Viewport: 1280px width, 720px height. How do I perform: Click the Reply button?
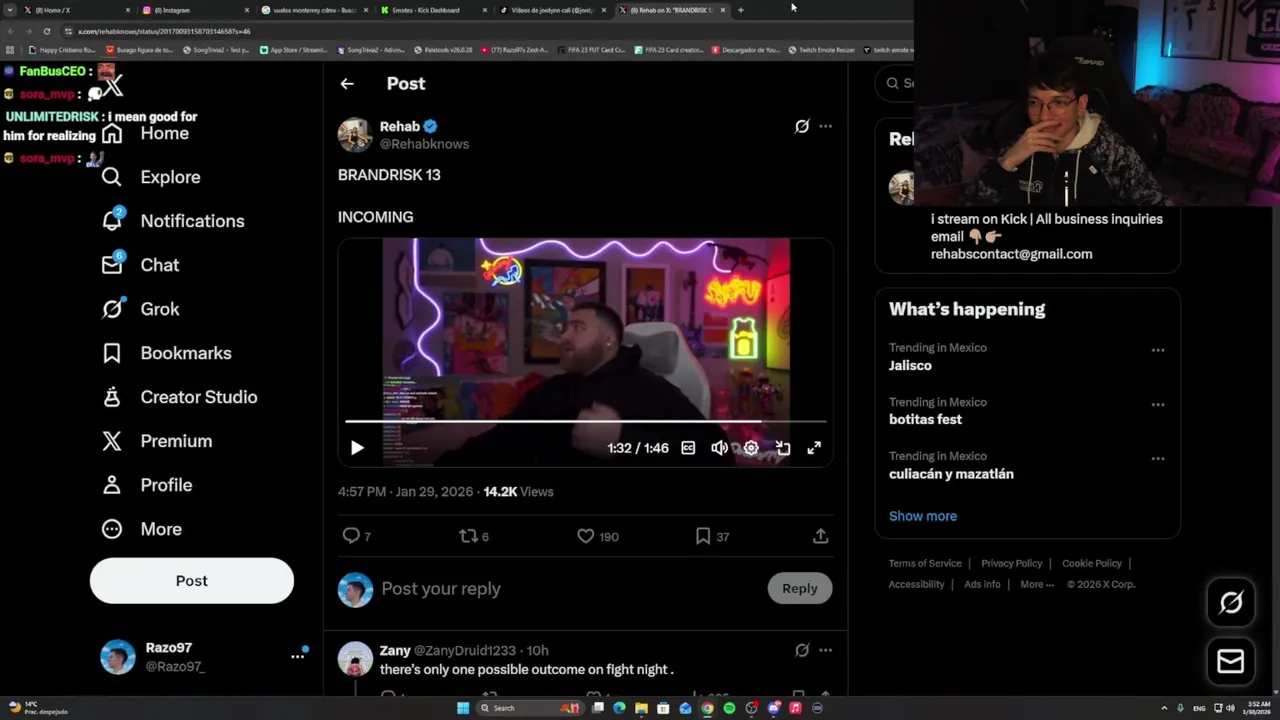point(799,588)
